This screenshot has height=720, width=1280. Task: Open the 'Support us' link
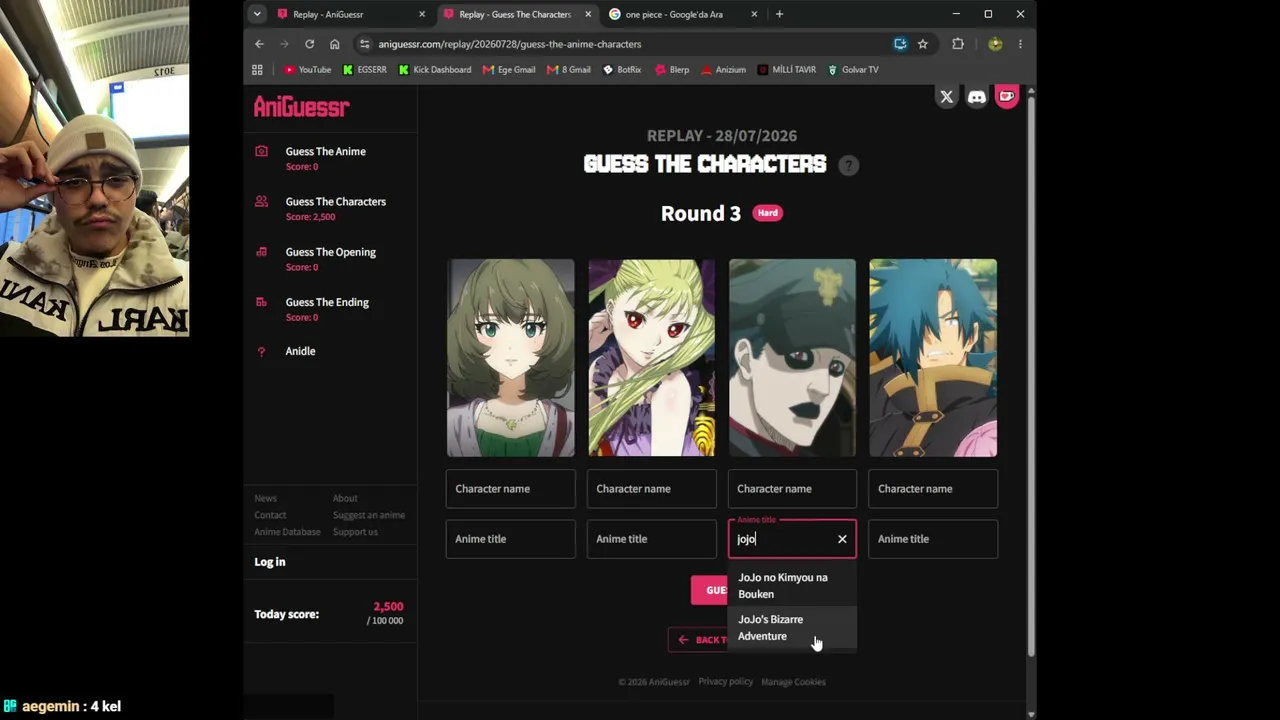[x=355, y=532]
